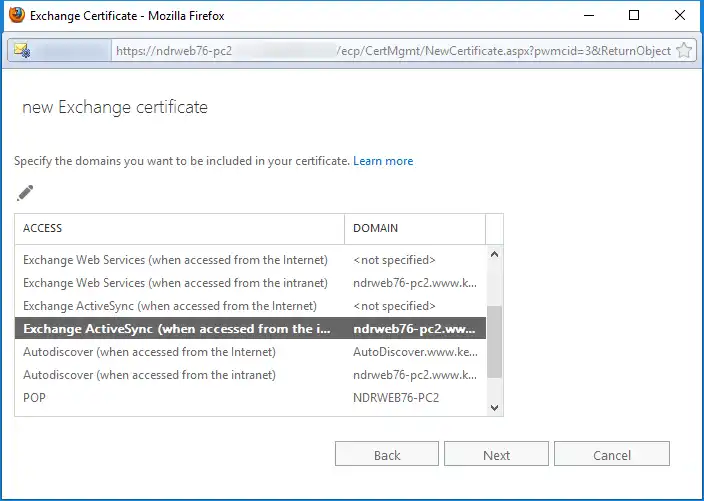Maximize the Firefox window
This screenshot has width=704, height=501.
pyautogui.click(x=634, y=15)
